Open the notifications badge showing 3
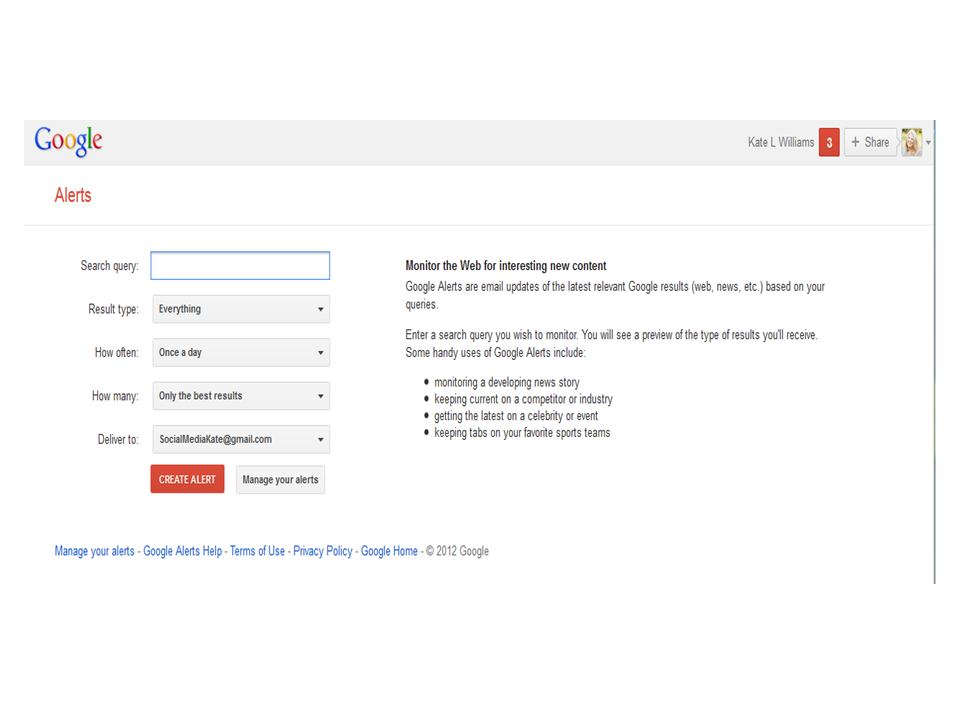Viewport: 960px width, 720px height. pos(829,142)
